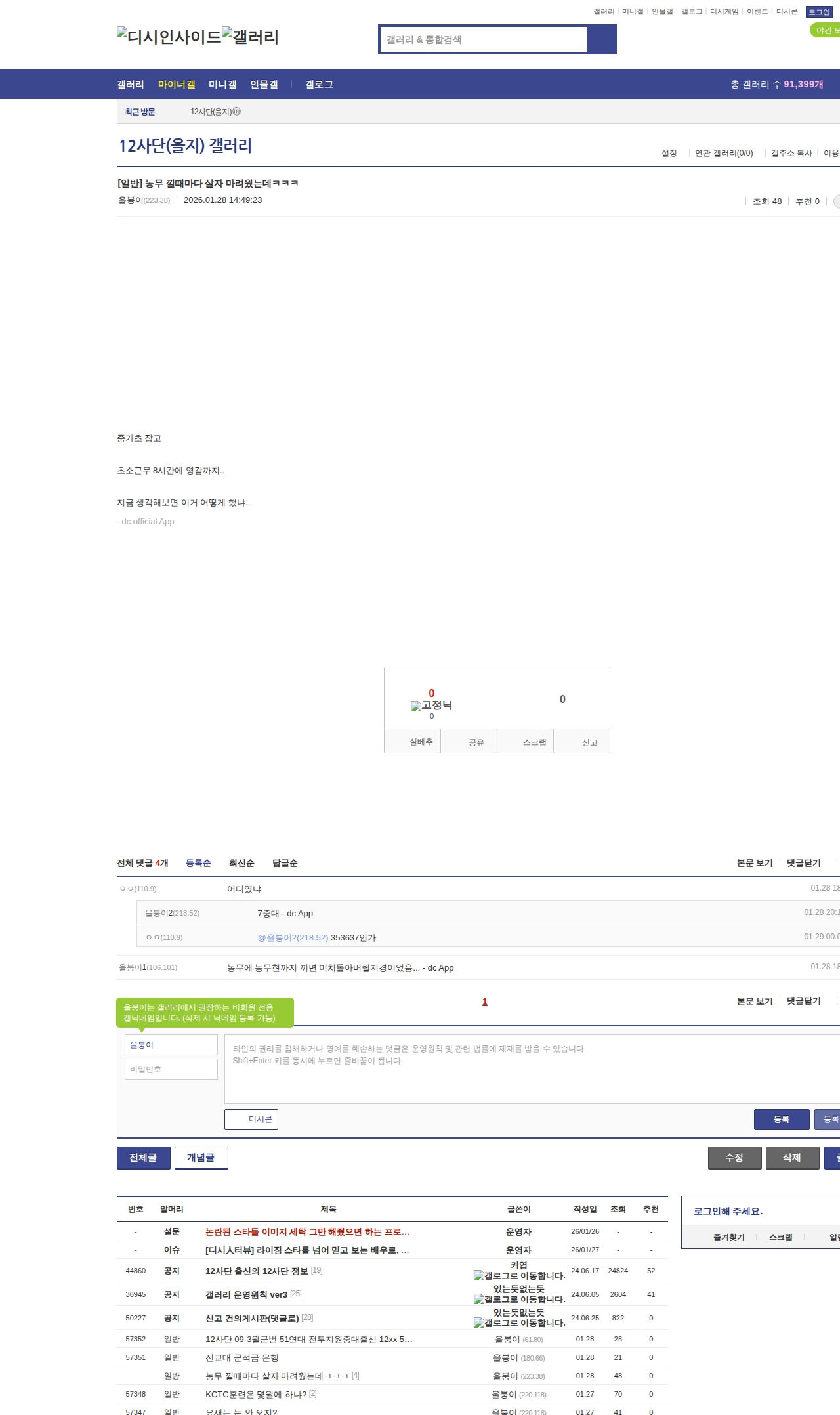Click the 수정 button
Screen dimensions: 840x1415
[735, 1158]
